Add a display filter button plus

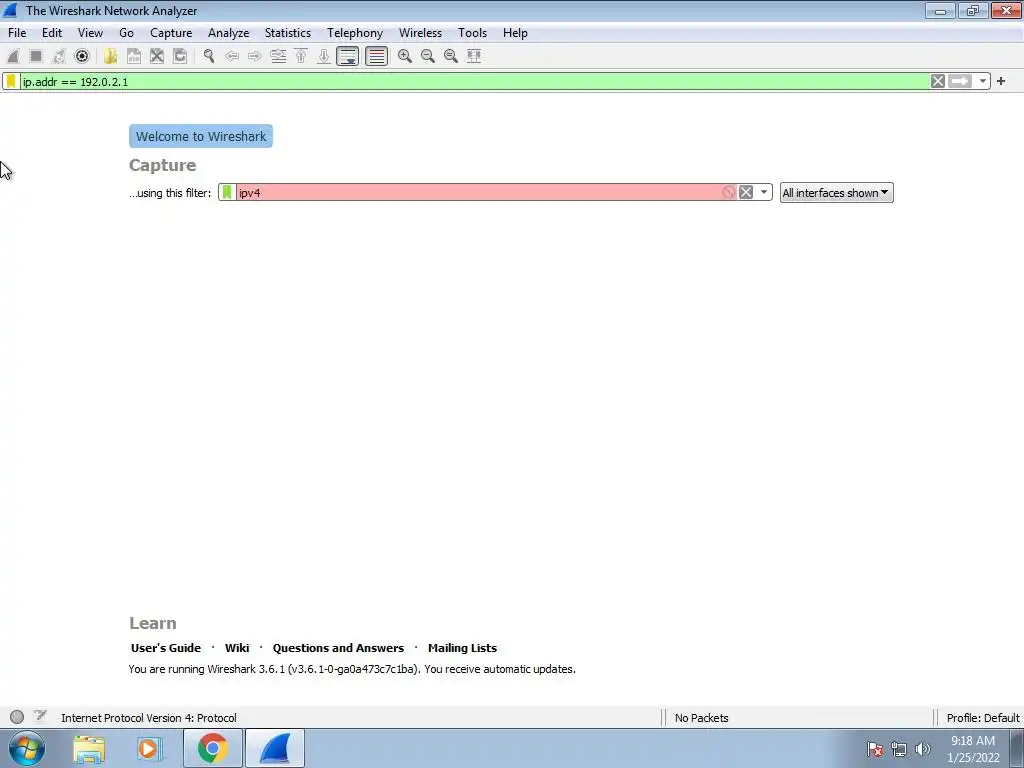pyautogui.click(x=1001, y=81)
